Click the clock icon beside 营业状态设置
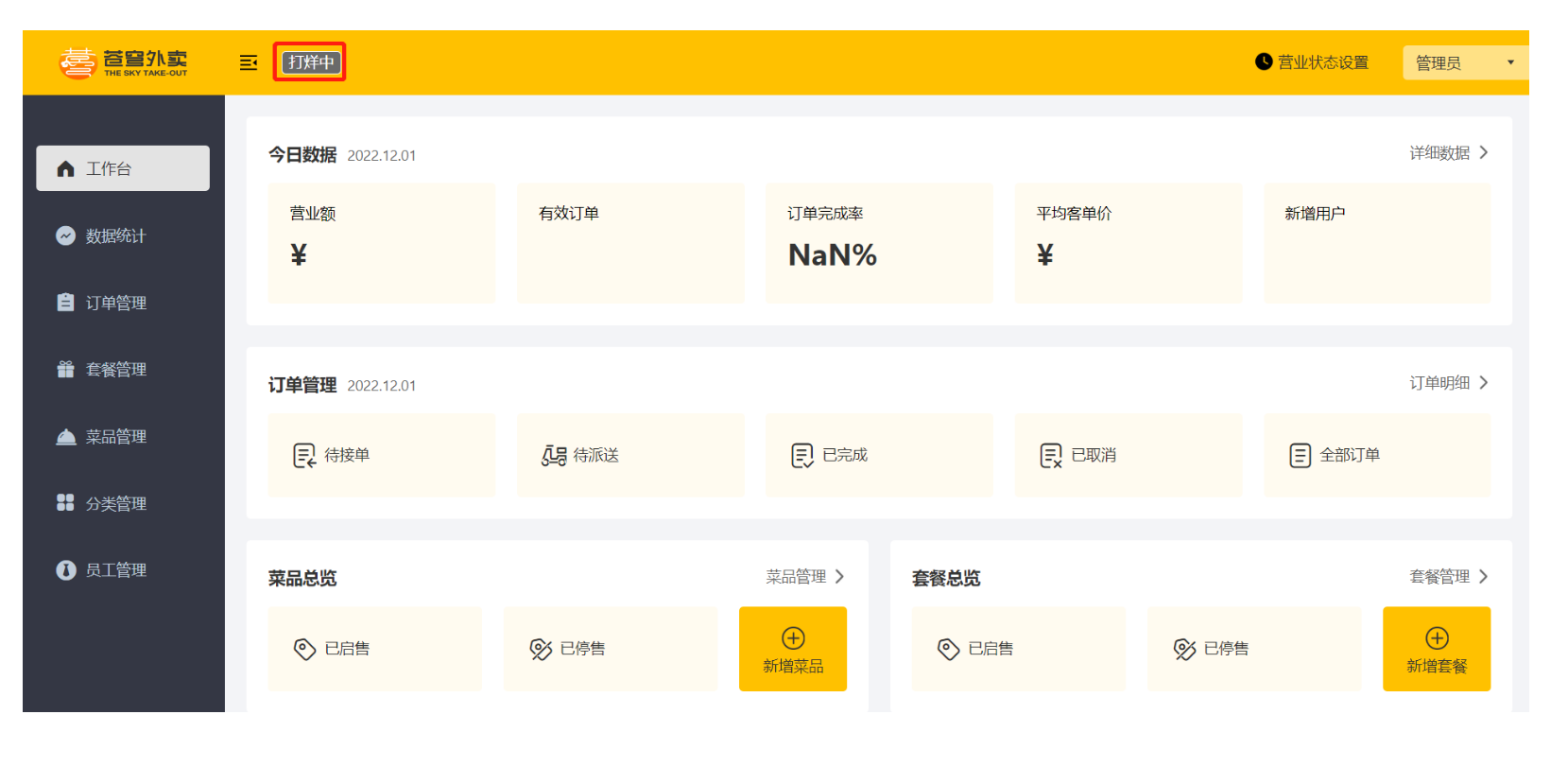1568x767 pixels. (x=1264, y=61)
